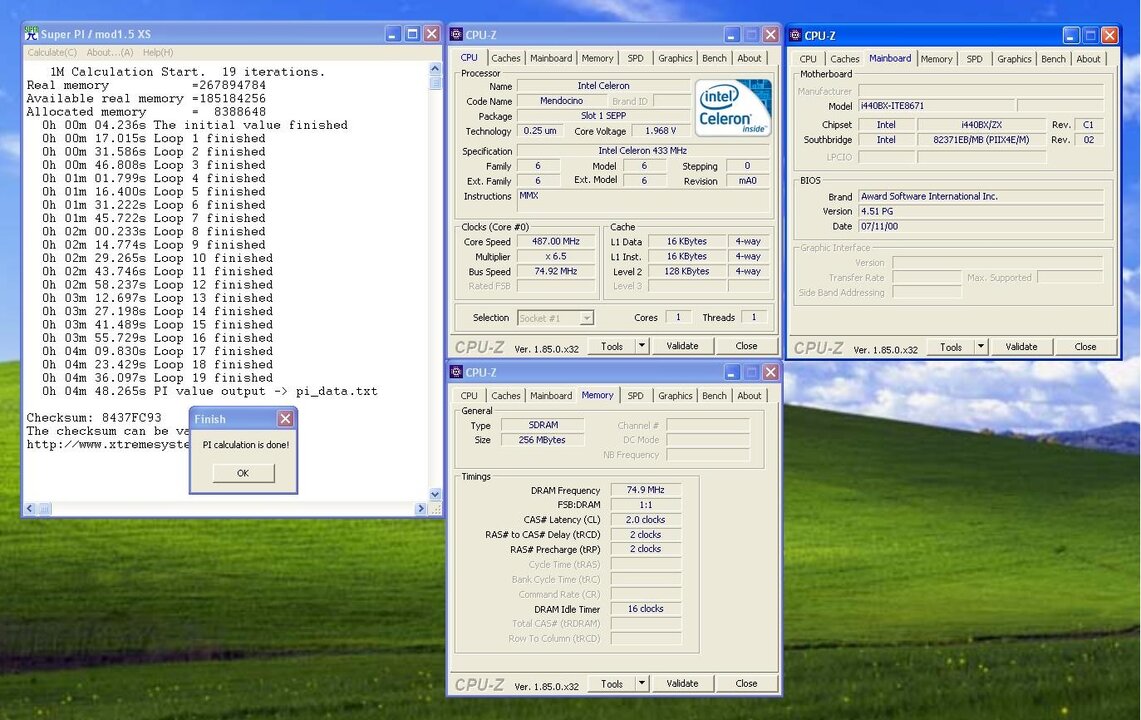Click the scroll left arrow in Super PI

click(x=30, y=509)
